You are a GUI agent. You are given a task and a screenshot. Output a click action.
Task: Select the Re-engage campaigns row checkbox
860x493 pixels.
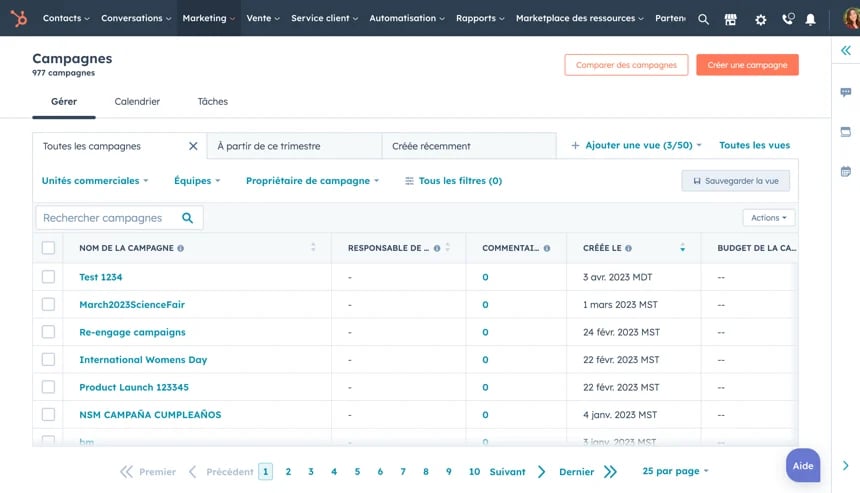[48, 332]
